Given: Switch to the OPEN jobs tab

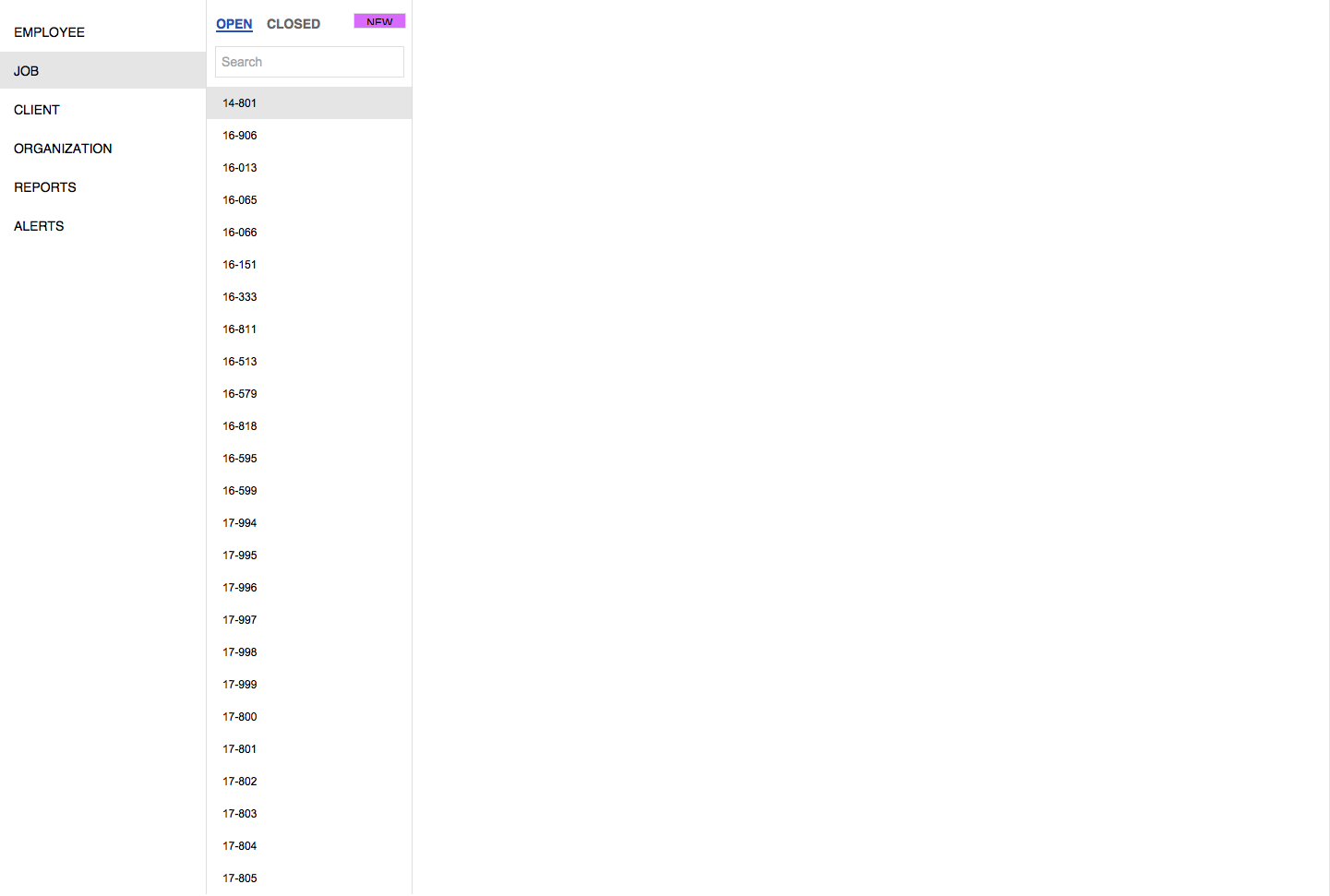Looking at the screenshot, I should pos(234,24).
